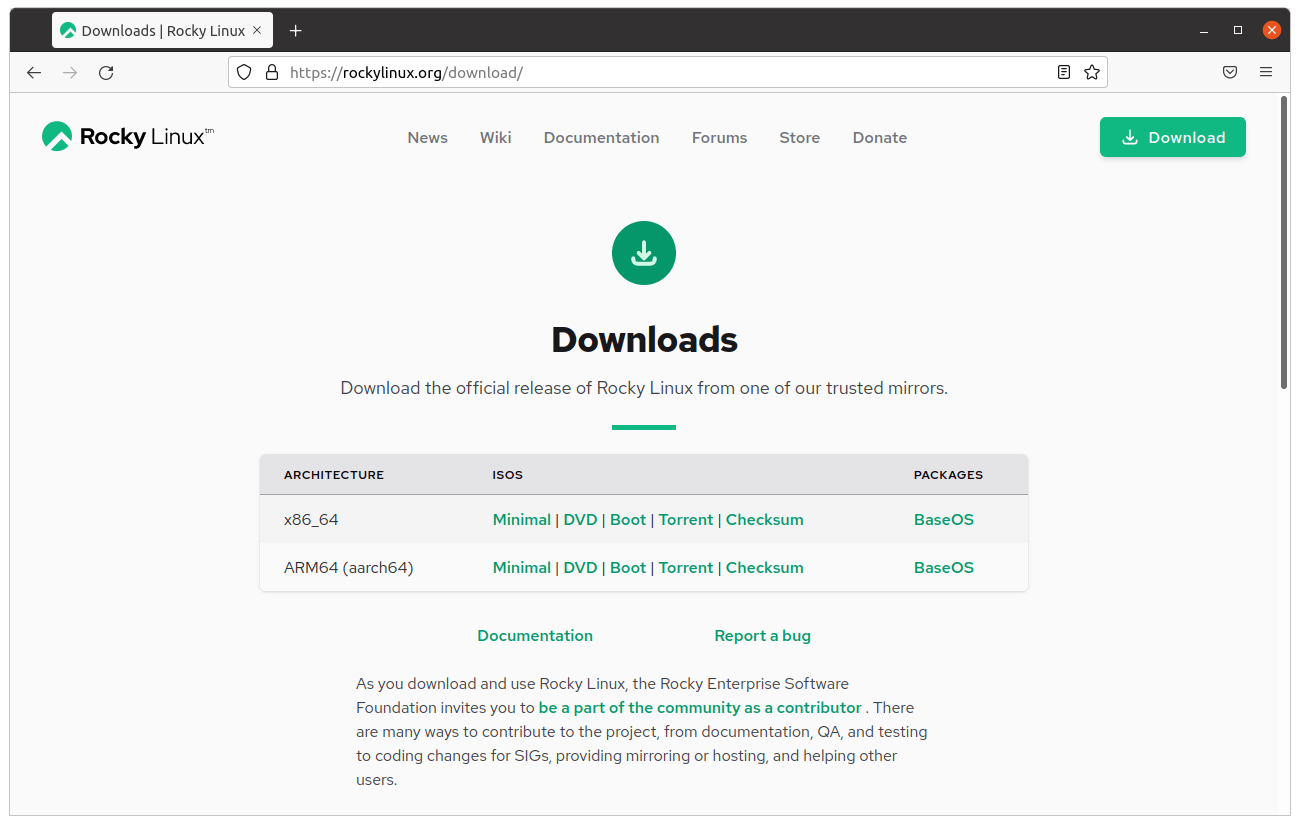Open the Report a bug link
Image resolution: width=1300 pixels, height=825 pixels.
762,636
